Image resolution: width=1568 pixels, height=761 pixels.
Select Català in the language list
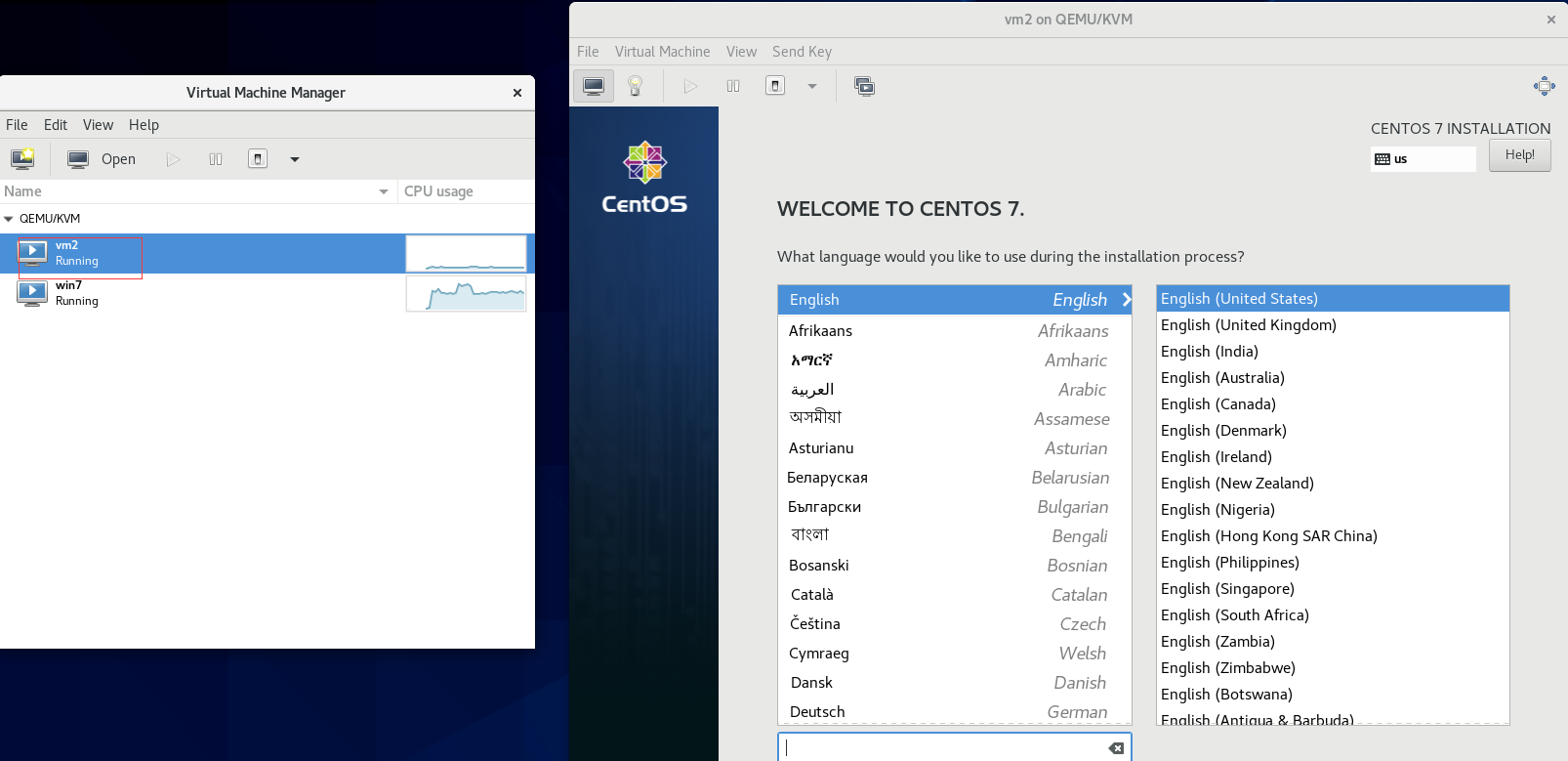(955, 595)
